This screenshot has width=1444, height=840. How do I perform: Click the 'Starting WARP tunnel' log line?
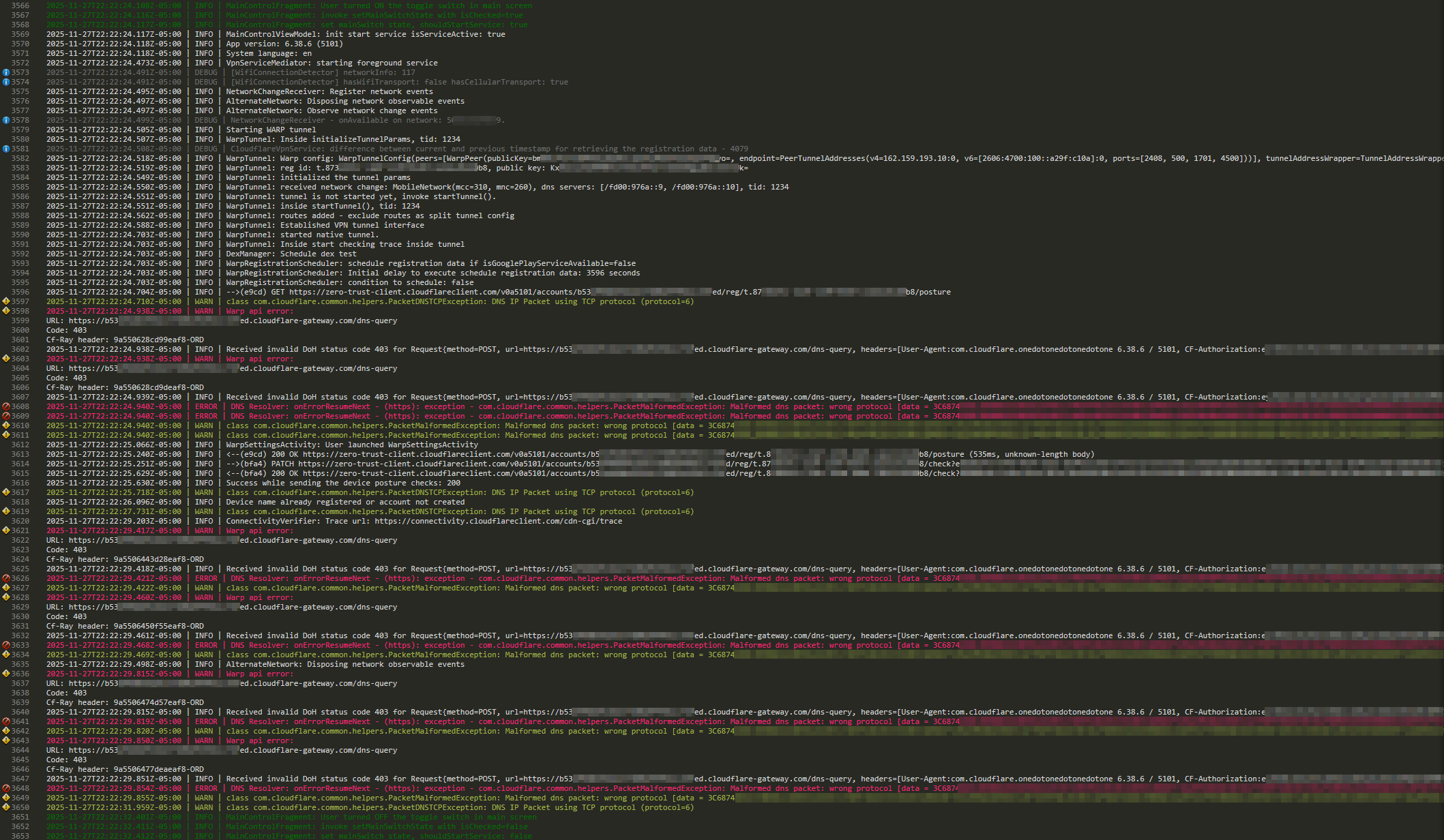point(271,130)
